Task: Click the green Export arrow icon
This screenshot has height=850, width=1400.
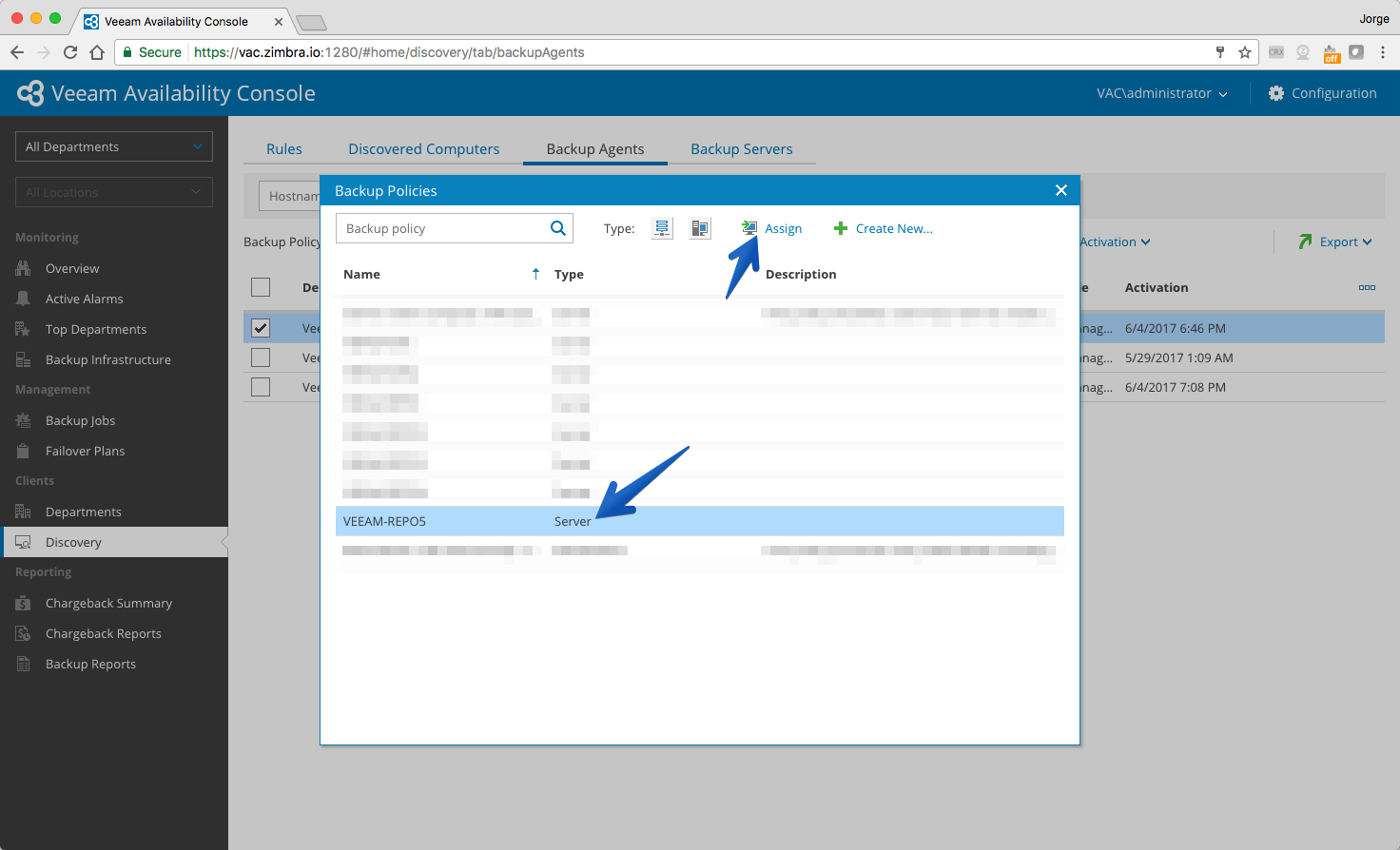Action: pos(1306,241)
